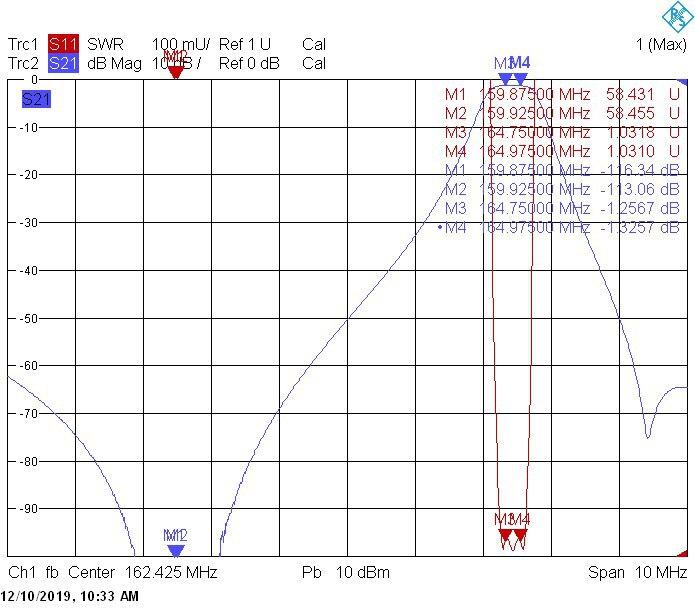Click blue M2 row reading -113.06 dB
Image resolution: width=695 pixels, height=613 pixels.
click(562, 189)
